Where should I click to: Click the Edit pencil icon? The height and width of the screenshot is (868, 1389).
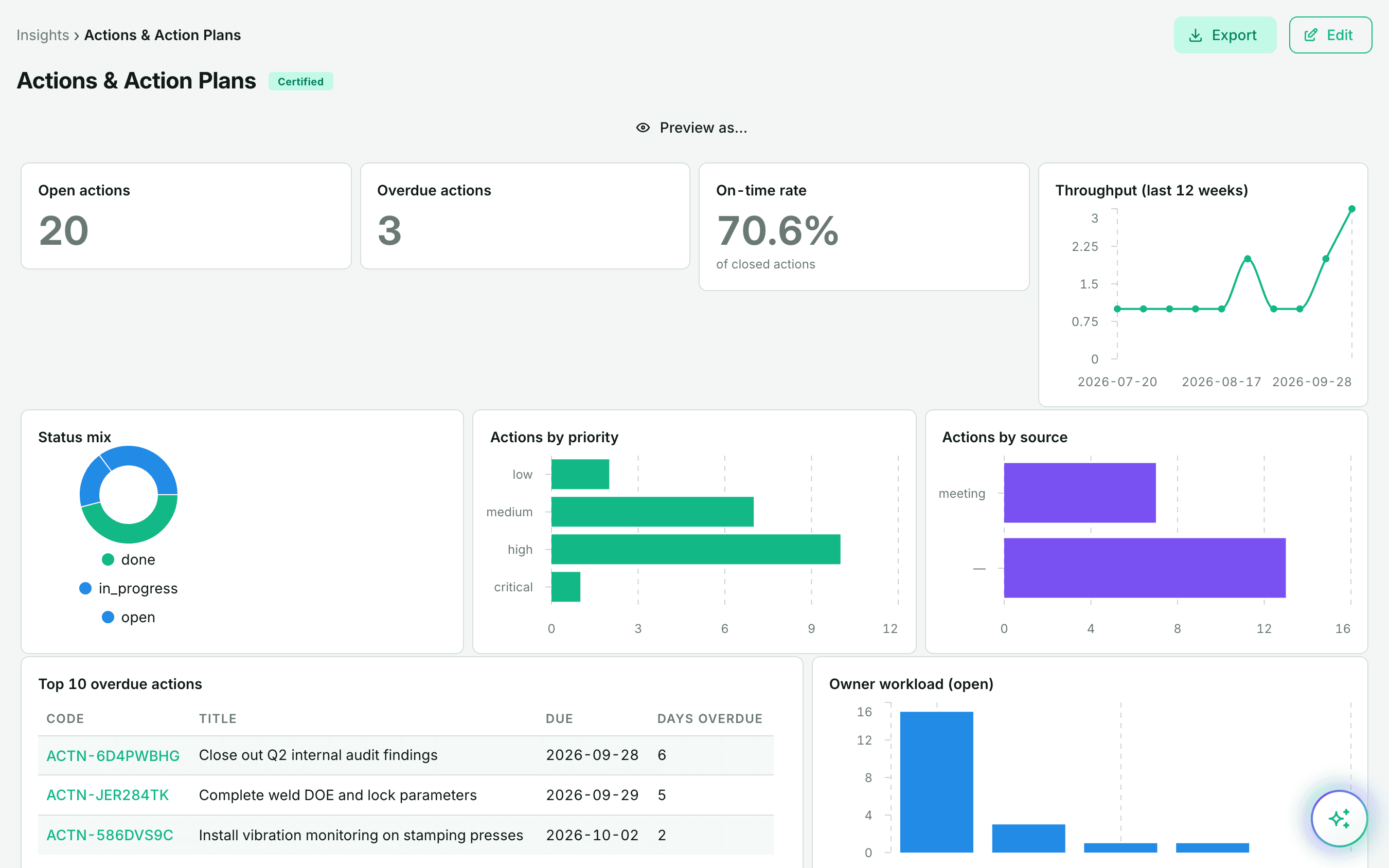click(x=1310, y=35)
